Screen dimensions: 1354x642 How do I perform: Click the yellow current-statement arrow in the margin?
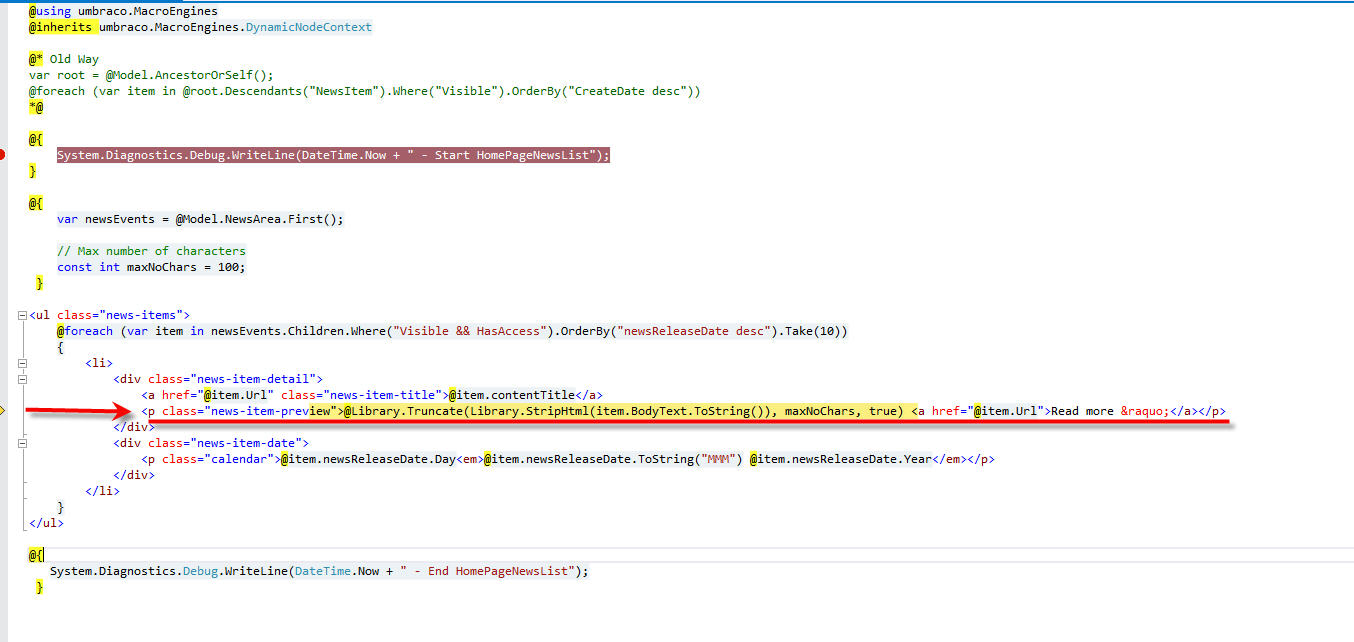coord(3,411)
